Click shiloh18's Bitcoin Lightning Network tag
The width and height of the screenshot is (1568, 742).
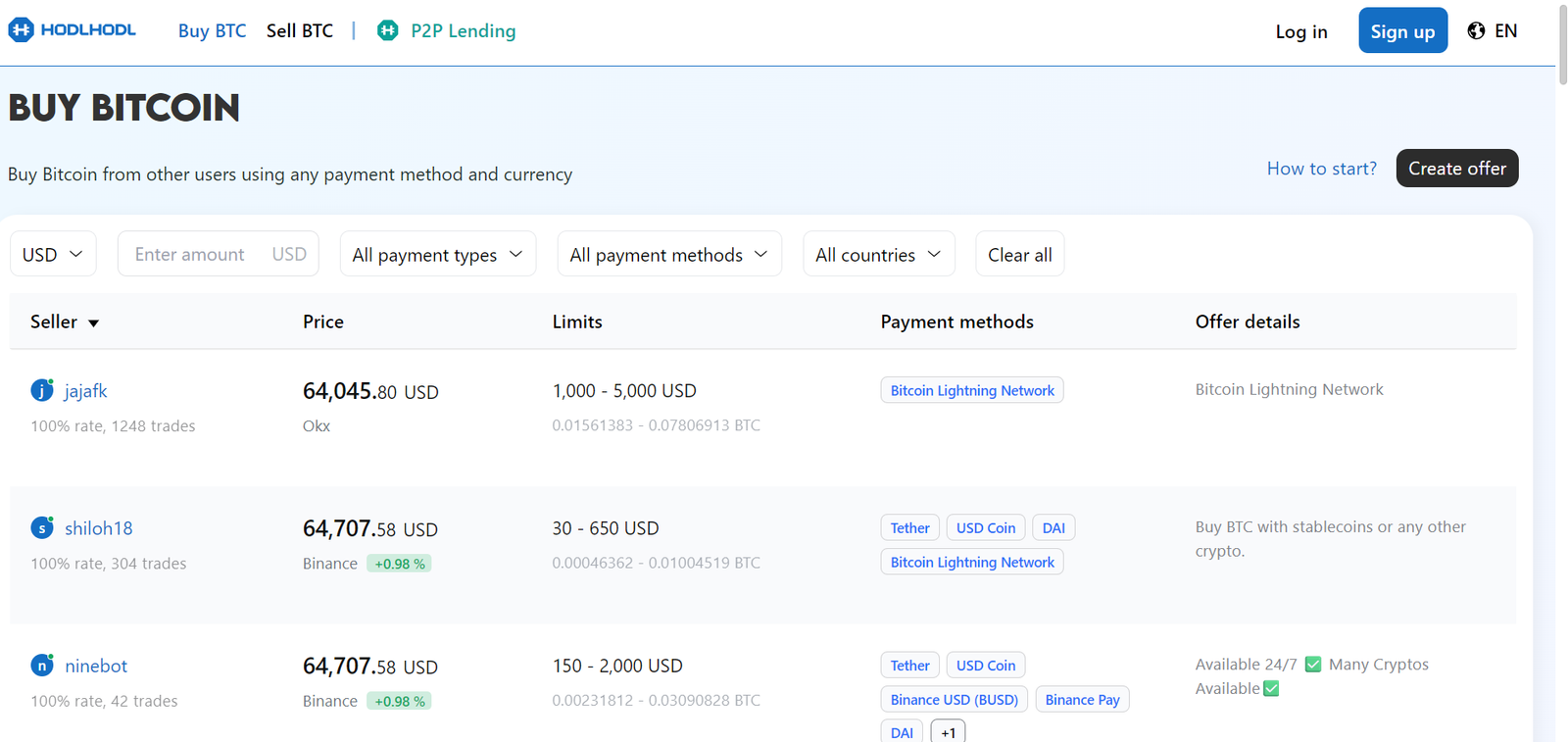(x=972, y=562)
